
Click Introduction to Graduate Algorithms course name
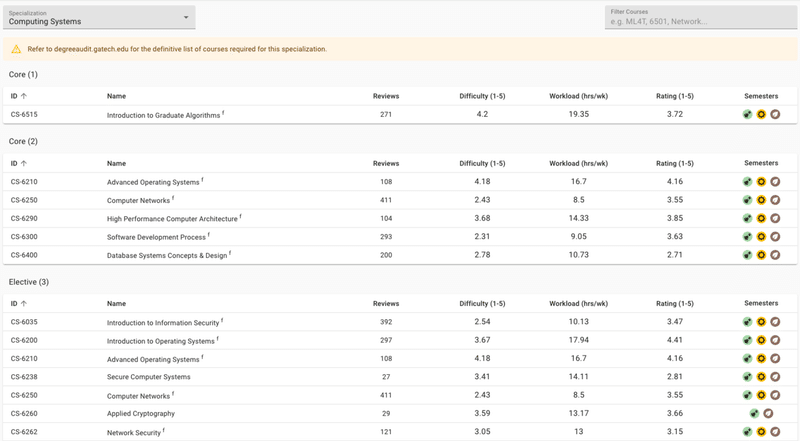(163, 115)
